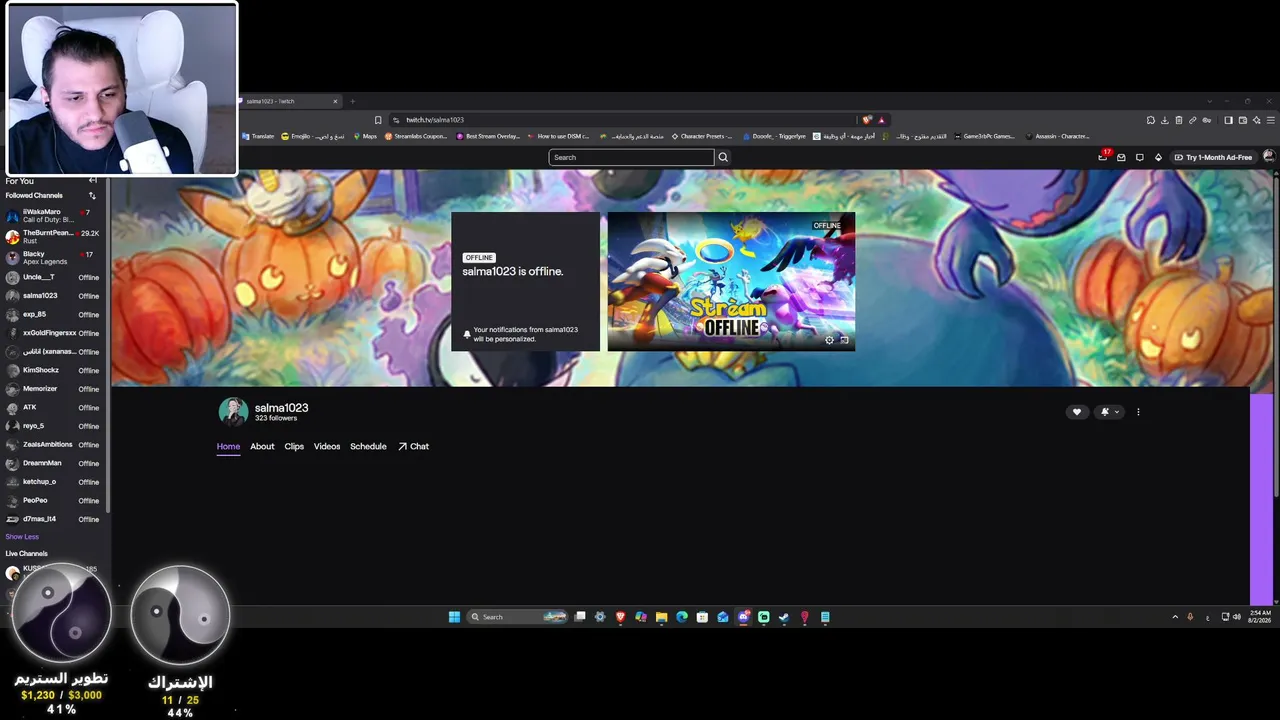The image size is (1280, 720).
Task: Open the Chat popout link
Action: (413, 447)
